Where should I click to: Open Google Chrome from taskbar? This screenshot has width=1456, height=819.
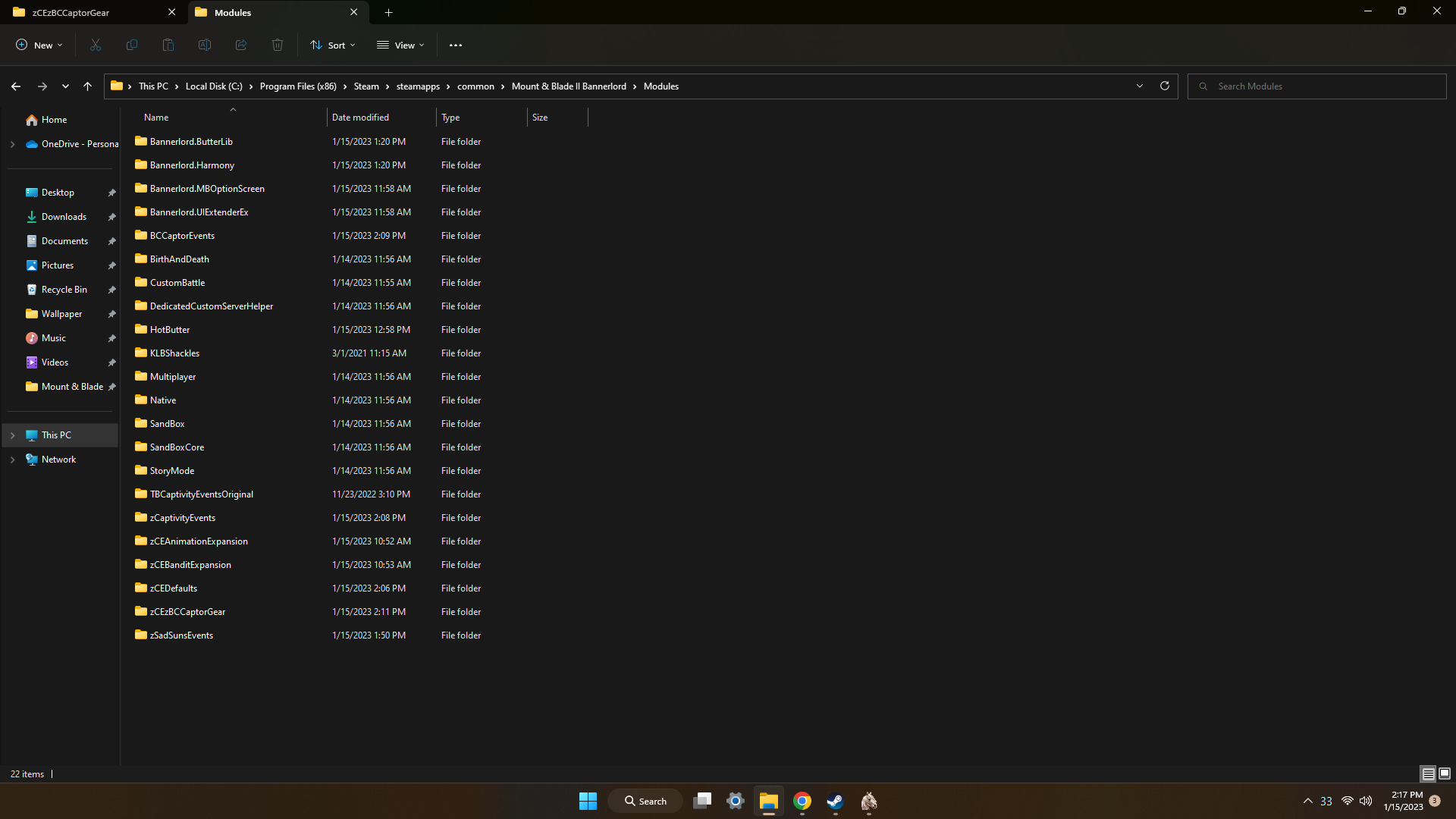802,801
